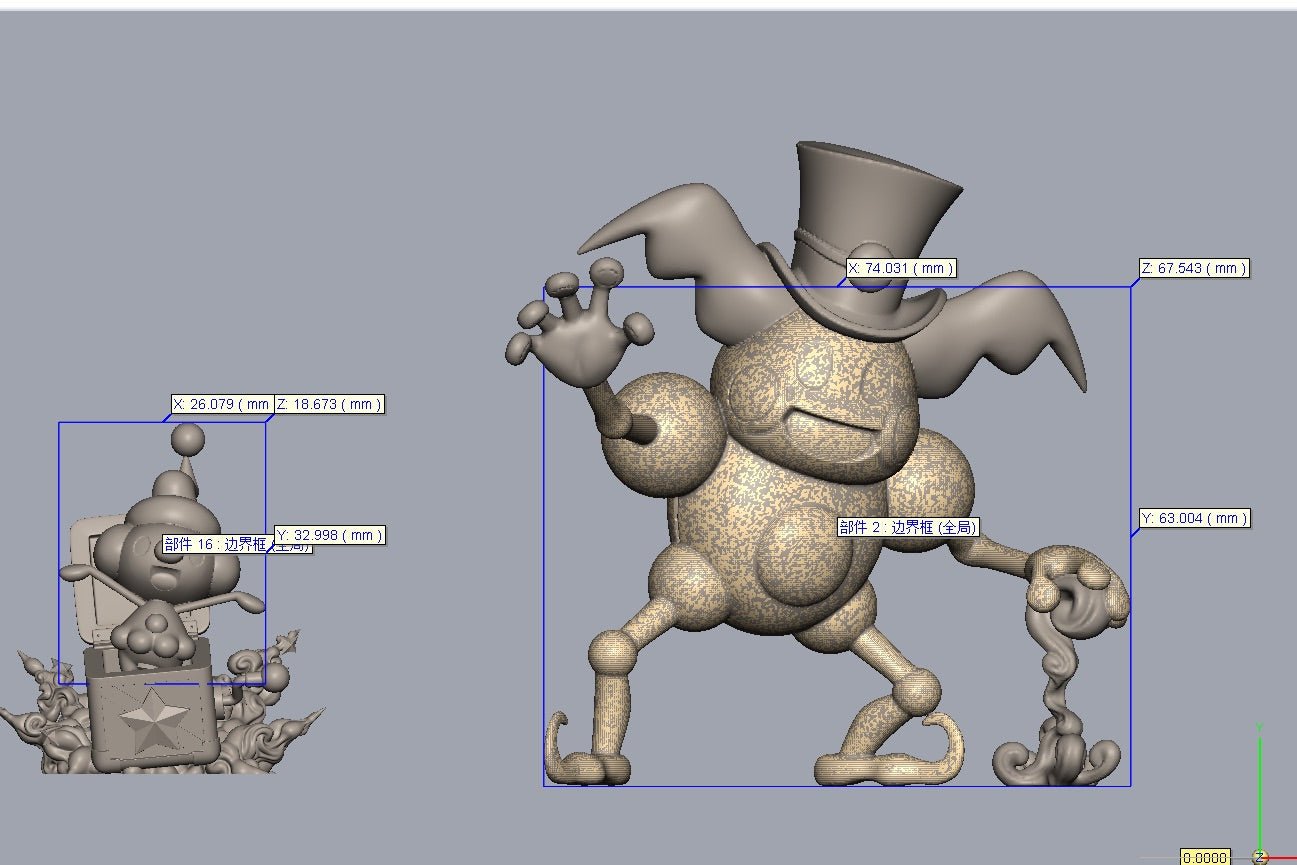The width and height of the screenshot is (1297, 865).
Task: Select the Z: 18.673 mm dimension label
Action: (329, 404)
